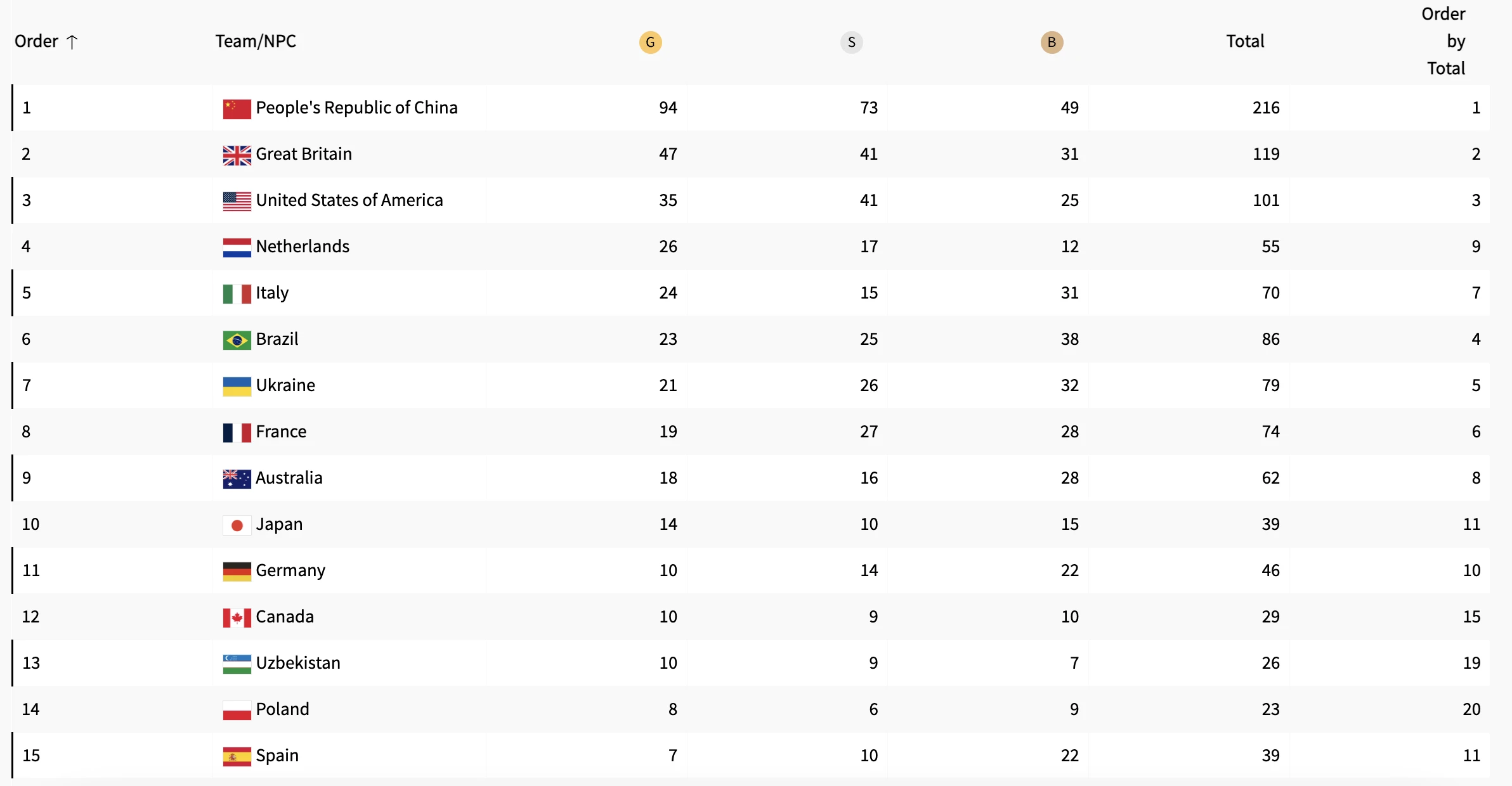The image size is (1512, 786).
Task: Click the Canada flag icon
Action: (x=237, y=618)
